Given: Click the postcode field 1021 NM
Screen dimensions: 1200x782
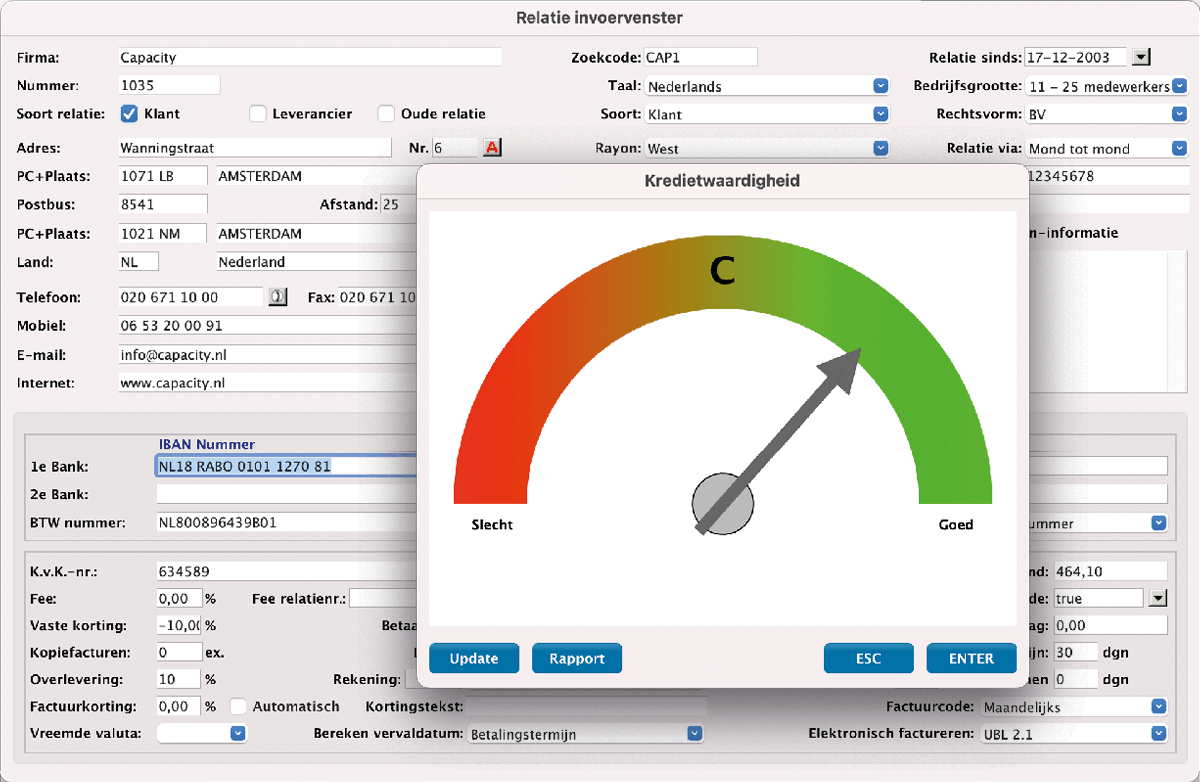Looking at the screenshot, I should click(x=162, y=233).
